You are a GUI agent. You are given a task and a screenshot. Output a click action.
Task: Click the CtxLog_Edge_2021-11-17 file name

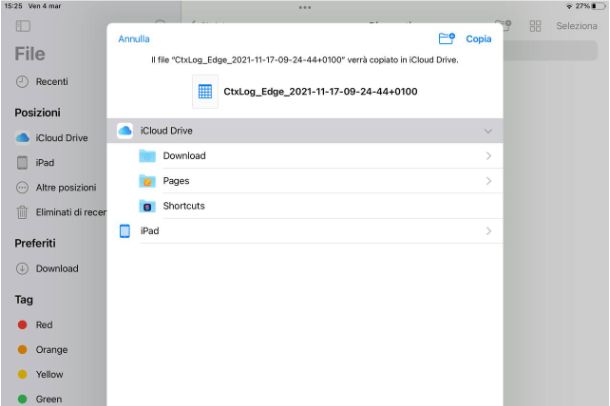(320, 92)
